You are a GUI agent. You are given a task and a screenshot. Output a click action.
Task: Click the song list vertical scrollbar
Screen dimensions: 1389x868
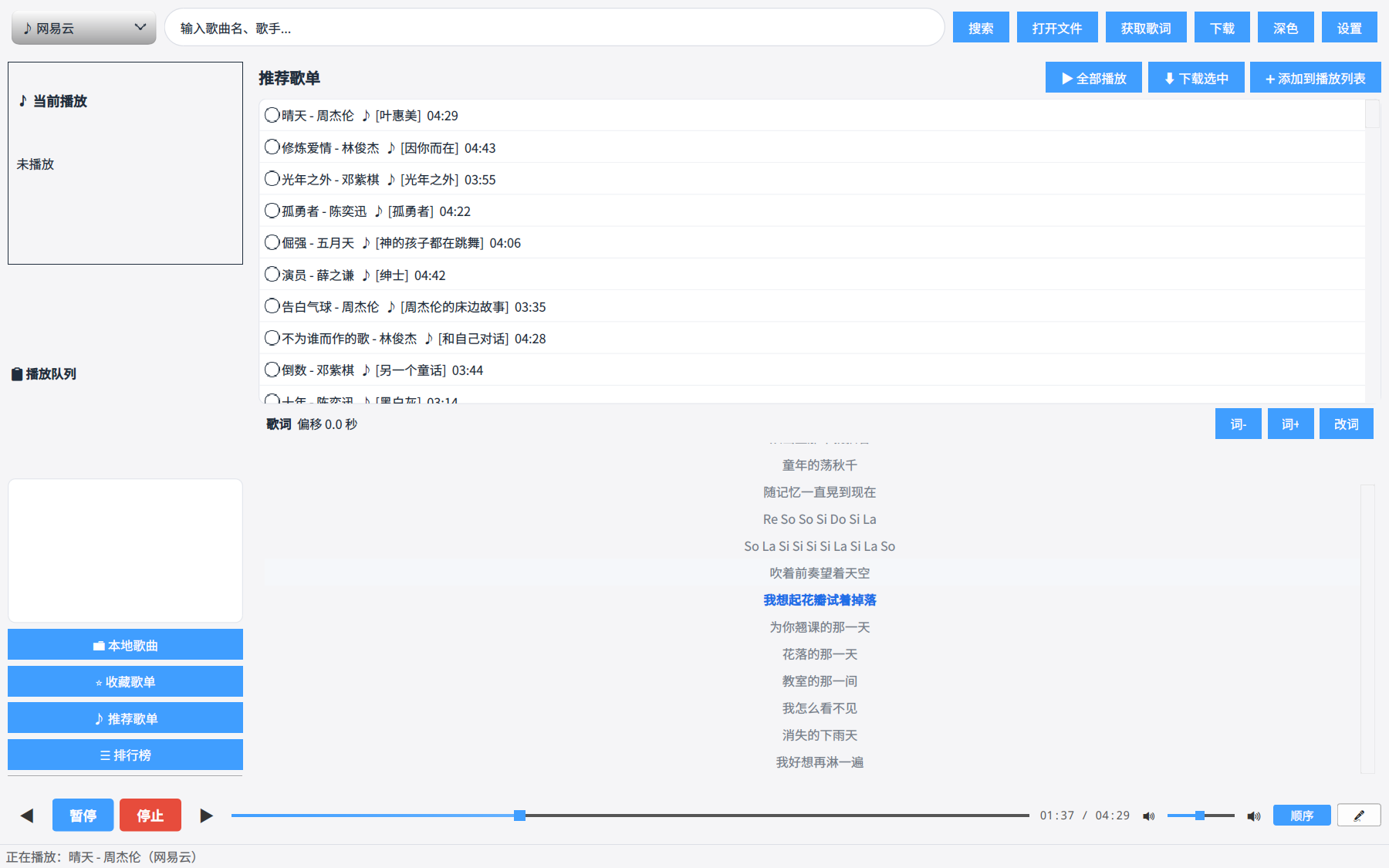coord(1372,251)
